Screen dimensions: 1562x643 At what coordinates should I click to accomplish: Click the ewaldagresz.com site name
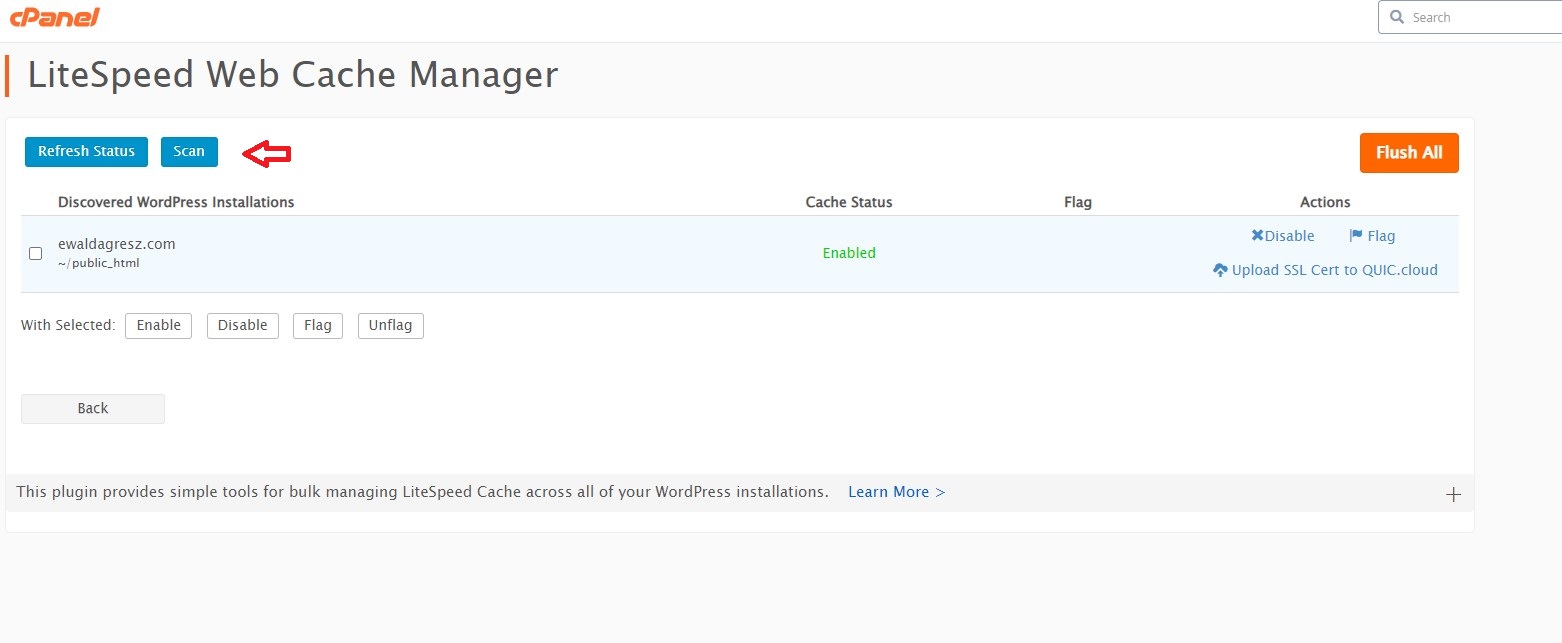117,244
